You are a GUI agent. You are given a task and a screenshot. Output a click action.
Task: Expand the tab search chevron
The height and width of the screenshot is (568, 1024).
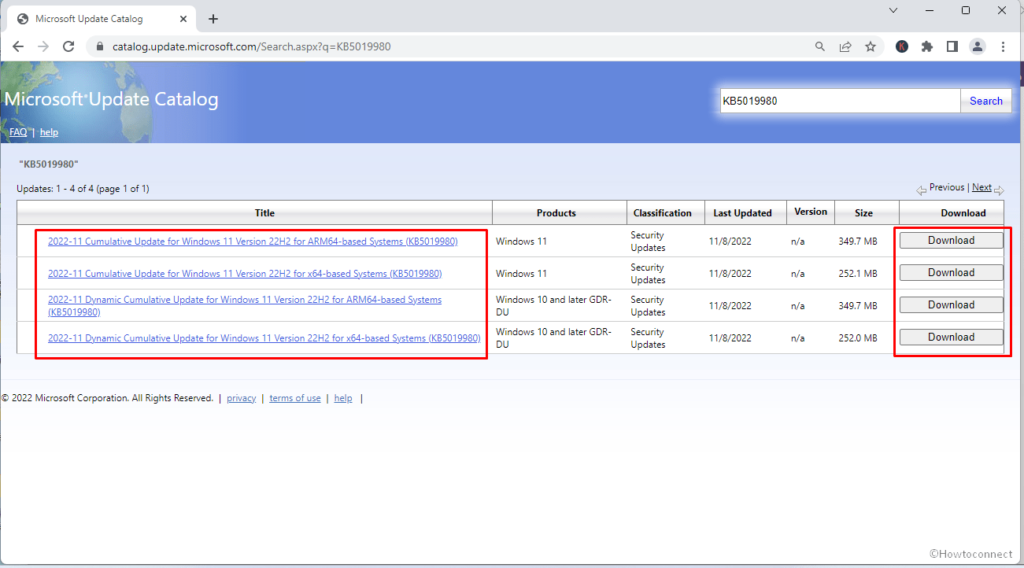coord(892,11)
